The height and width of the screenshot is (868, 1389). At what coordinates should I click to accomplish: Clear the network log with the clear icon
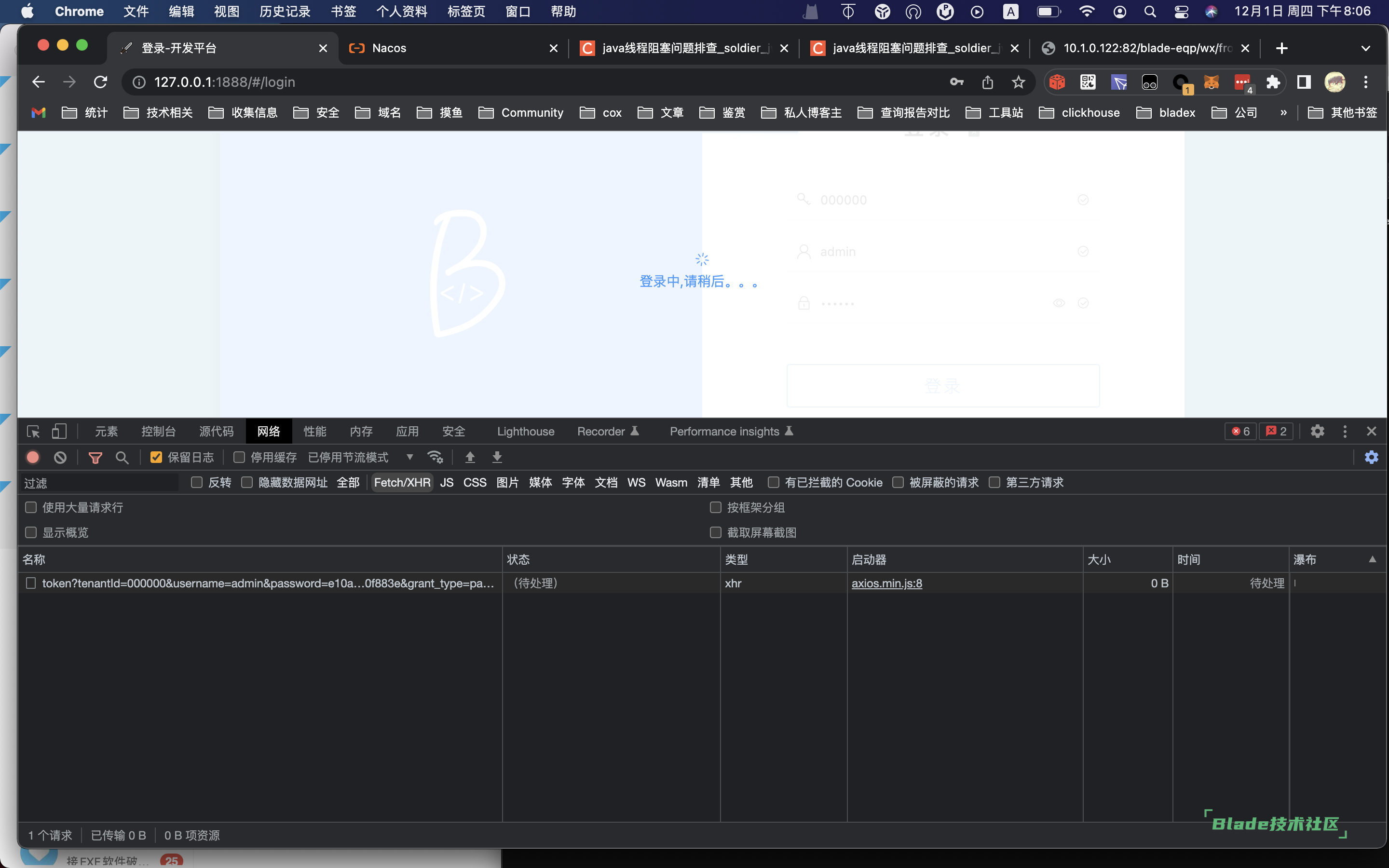click(60, 457)
